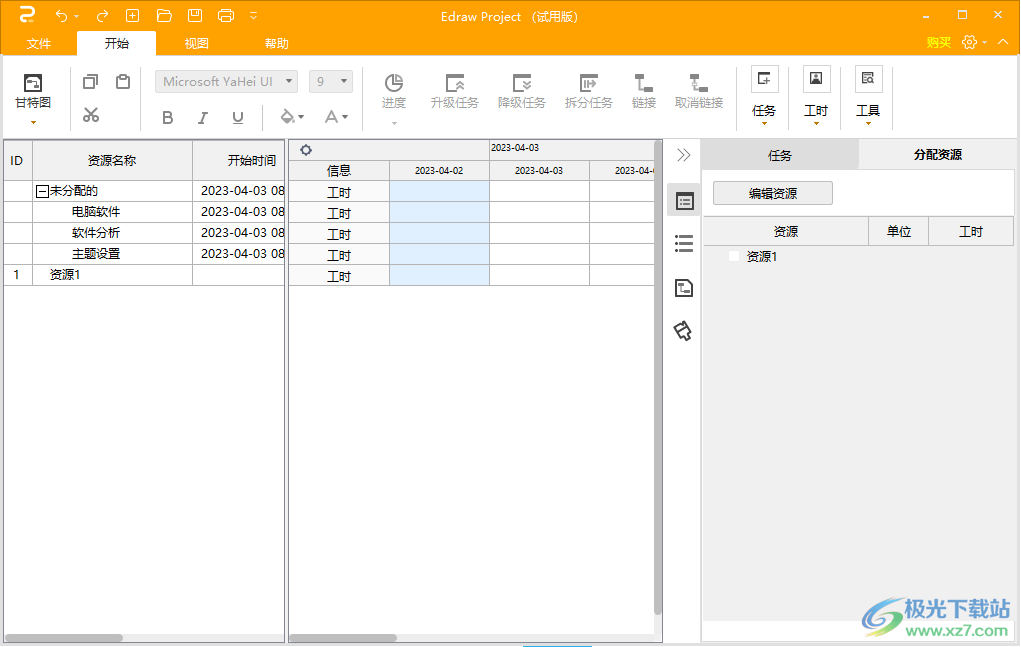Select the 电脑软件 row
The width and height of the screenshot is (1021, 647).
pyautogui.click(x=144, y=212)
